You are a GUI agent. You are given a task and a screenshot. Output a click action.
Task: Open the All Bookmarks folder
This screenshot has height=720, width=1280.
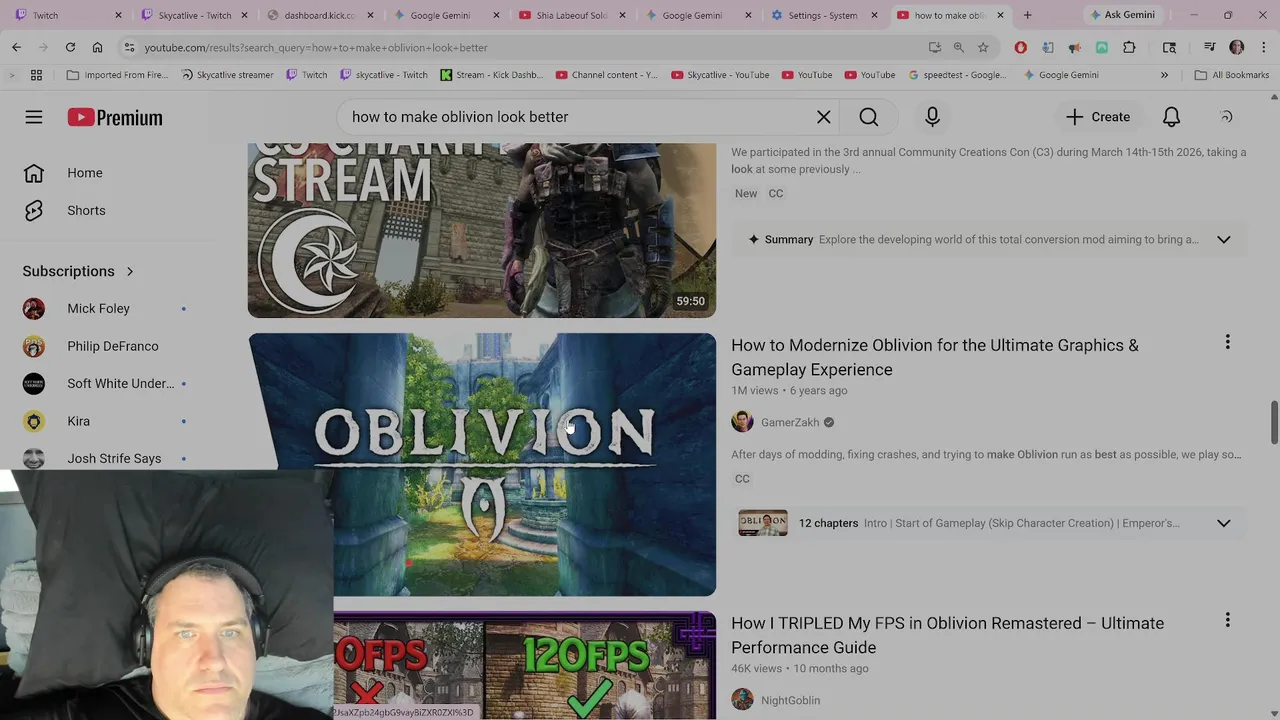pos(1231,75)
